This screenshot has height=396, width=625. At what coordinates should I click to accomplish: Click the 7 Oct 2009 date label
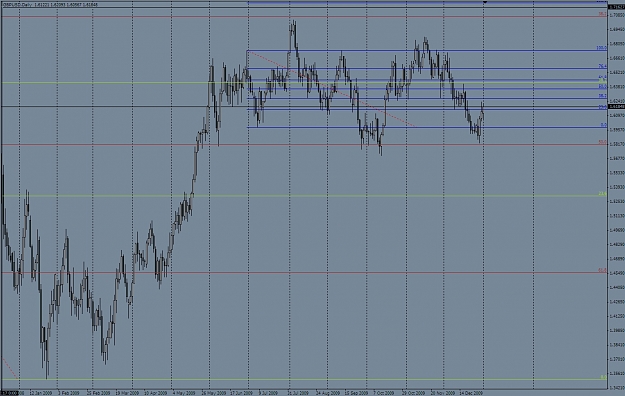(383, 393)
